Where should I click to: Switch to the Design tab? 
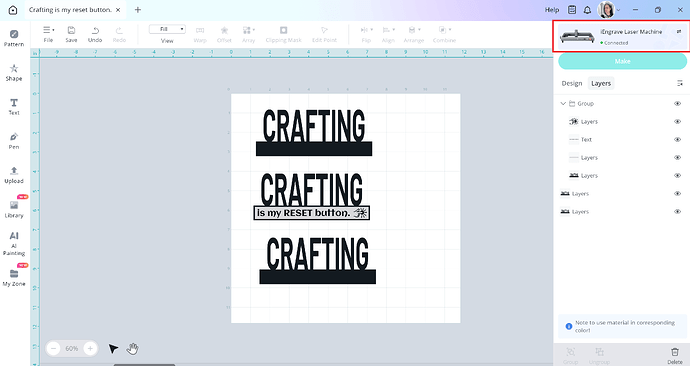click(x=572, y=83)
